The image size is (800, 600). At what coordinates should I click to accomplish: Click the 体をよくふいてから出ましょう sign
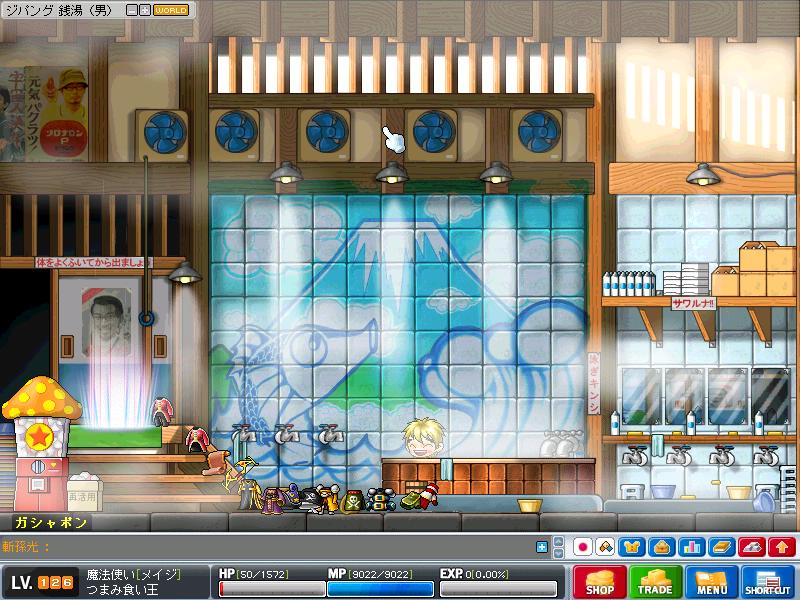(x=93, y=263)
